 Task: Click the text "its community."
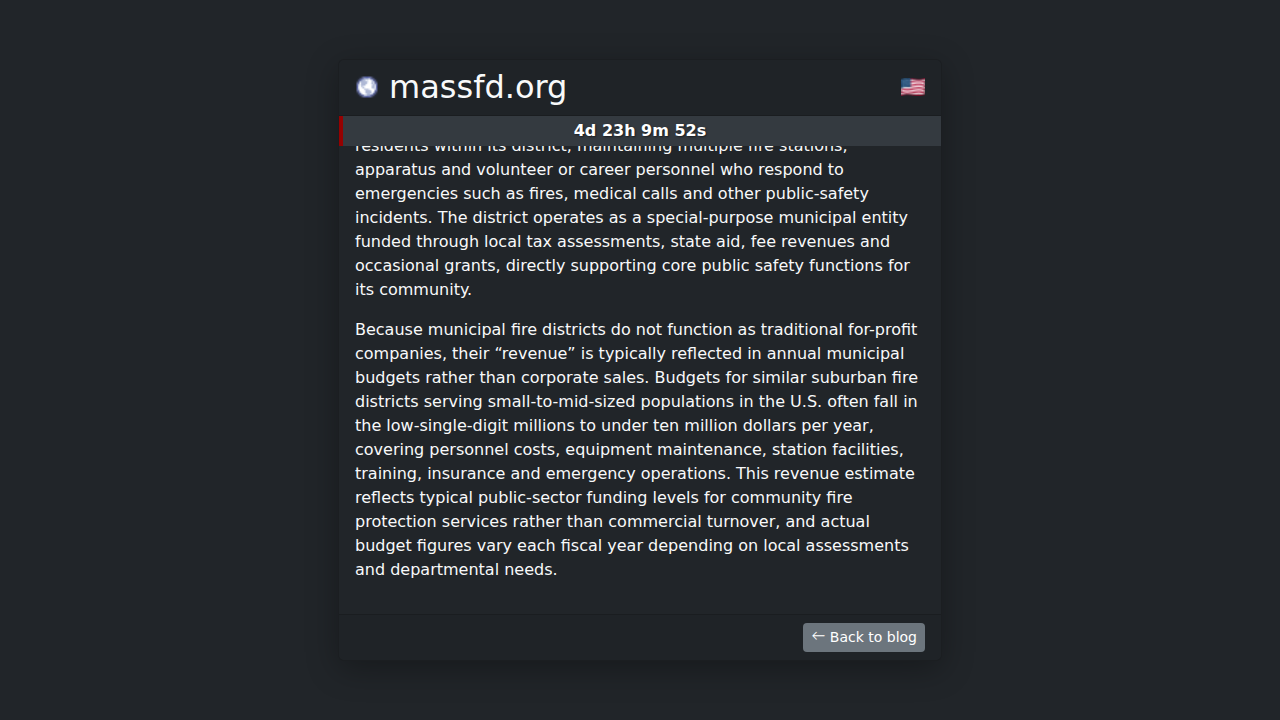coord(413,289)
